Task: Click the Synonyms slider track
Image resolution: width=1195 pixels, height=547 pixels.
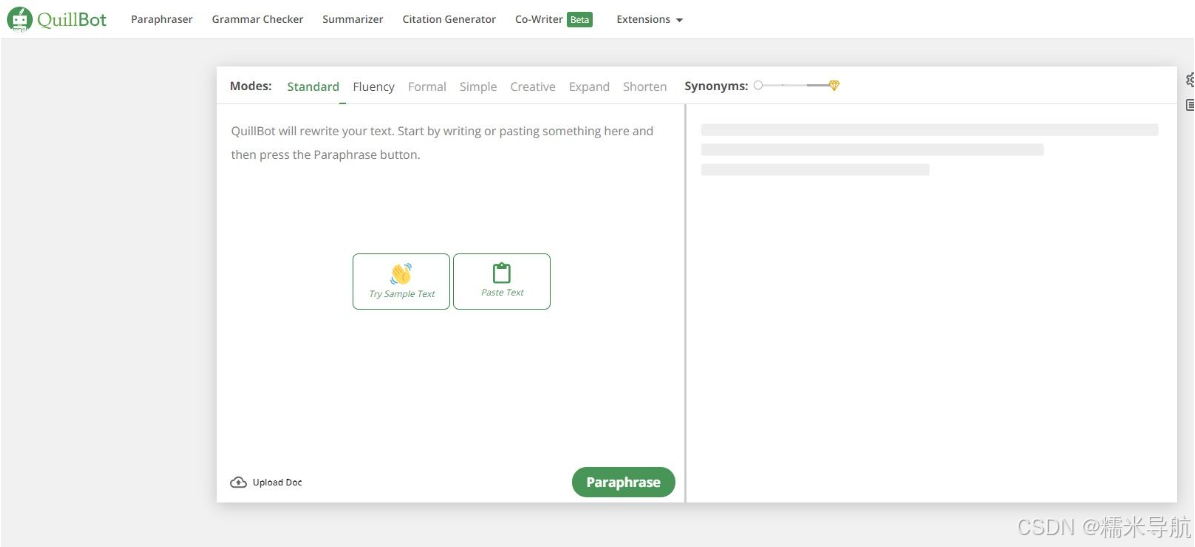Action: tap(795, 85)
